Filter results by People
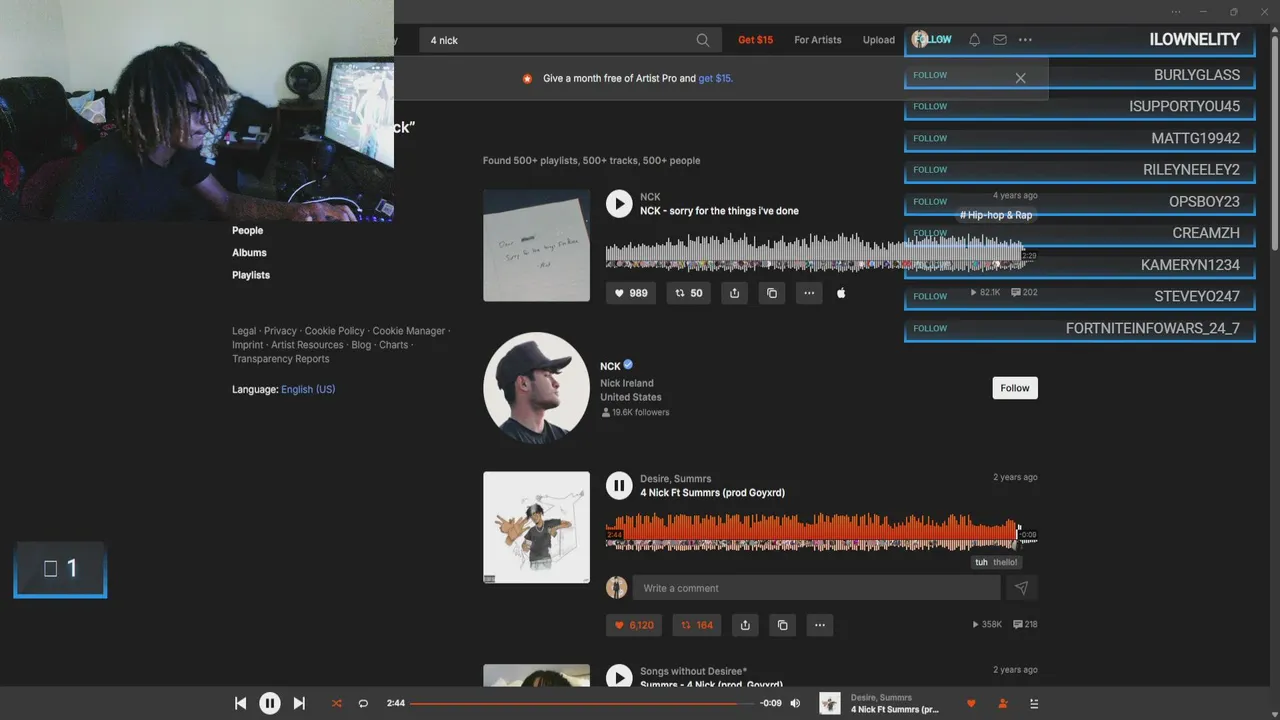The image size is (1280, 720). coord(248,230)
